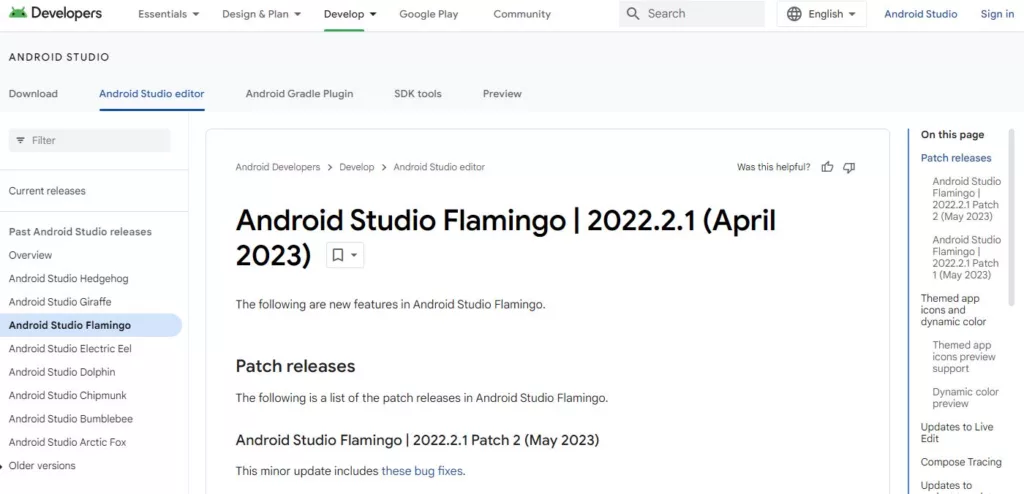Click the bookmark icon beside the title

338,255
